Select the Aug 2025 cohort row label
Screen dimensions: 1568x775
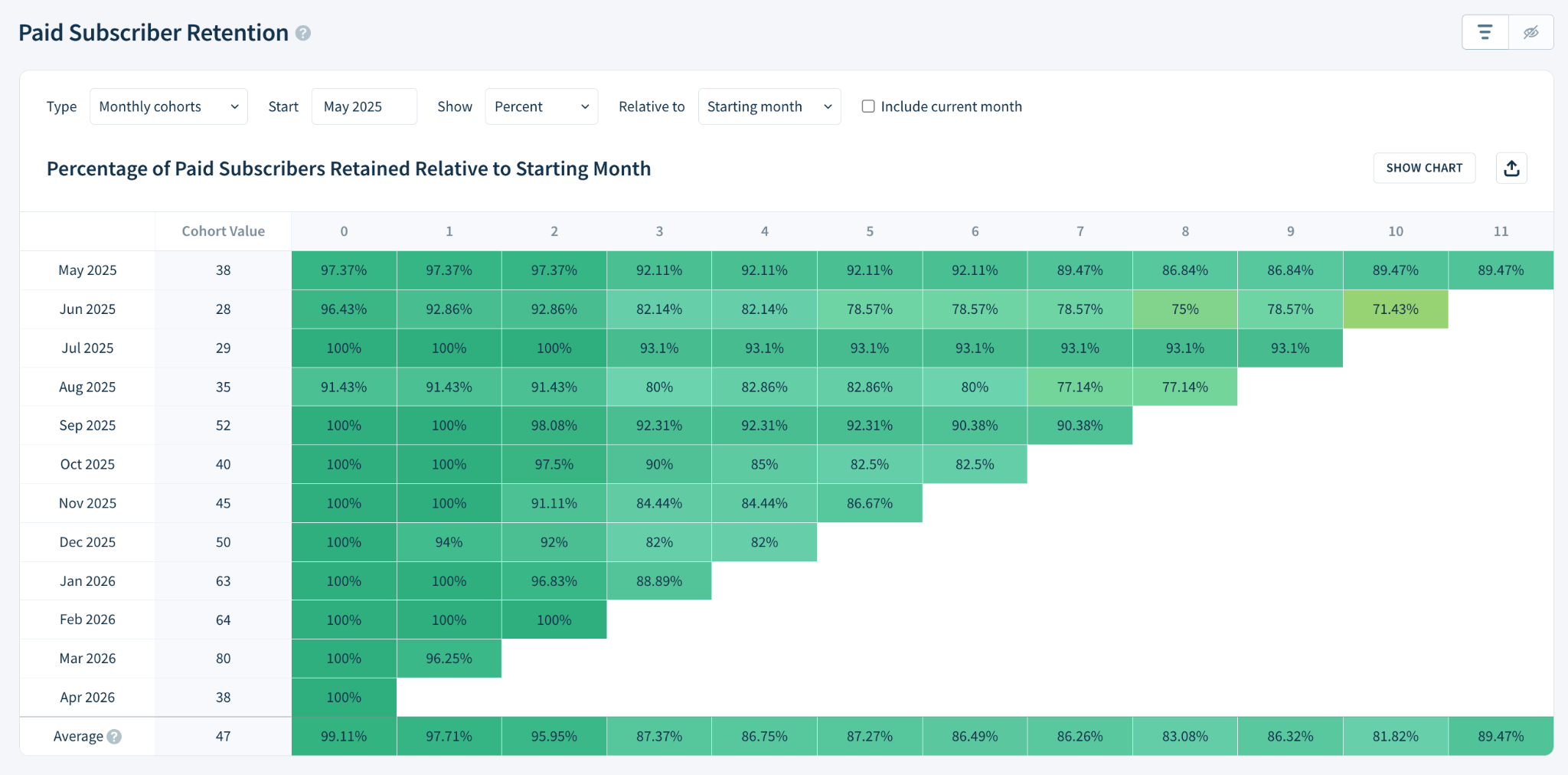tap(87, 387)
